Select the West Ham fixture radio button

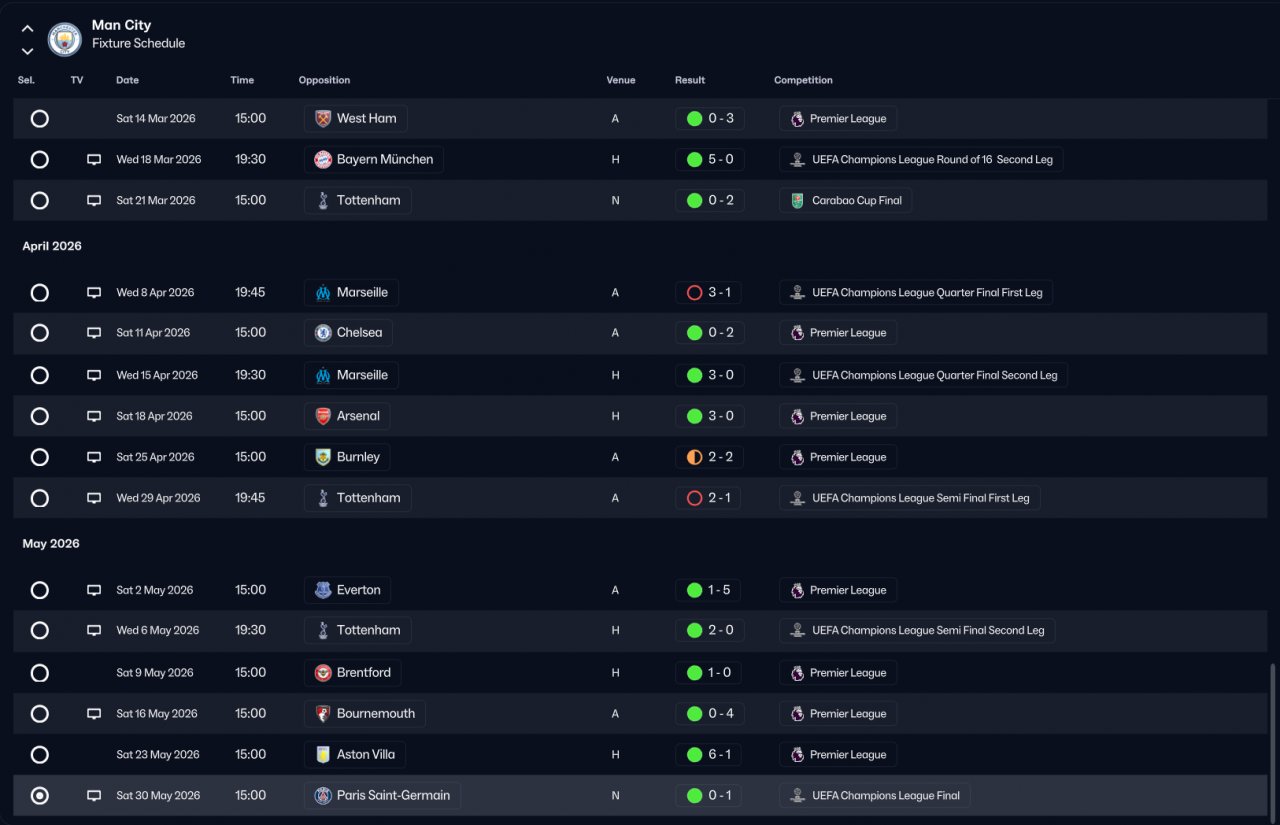39,118
